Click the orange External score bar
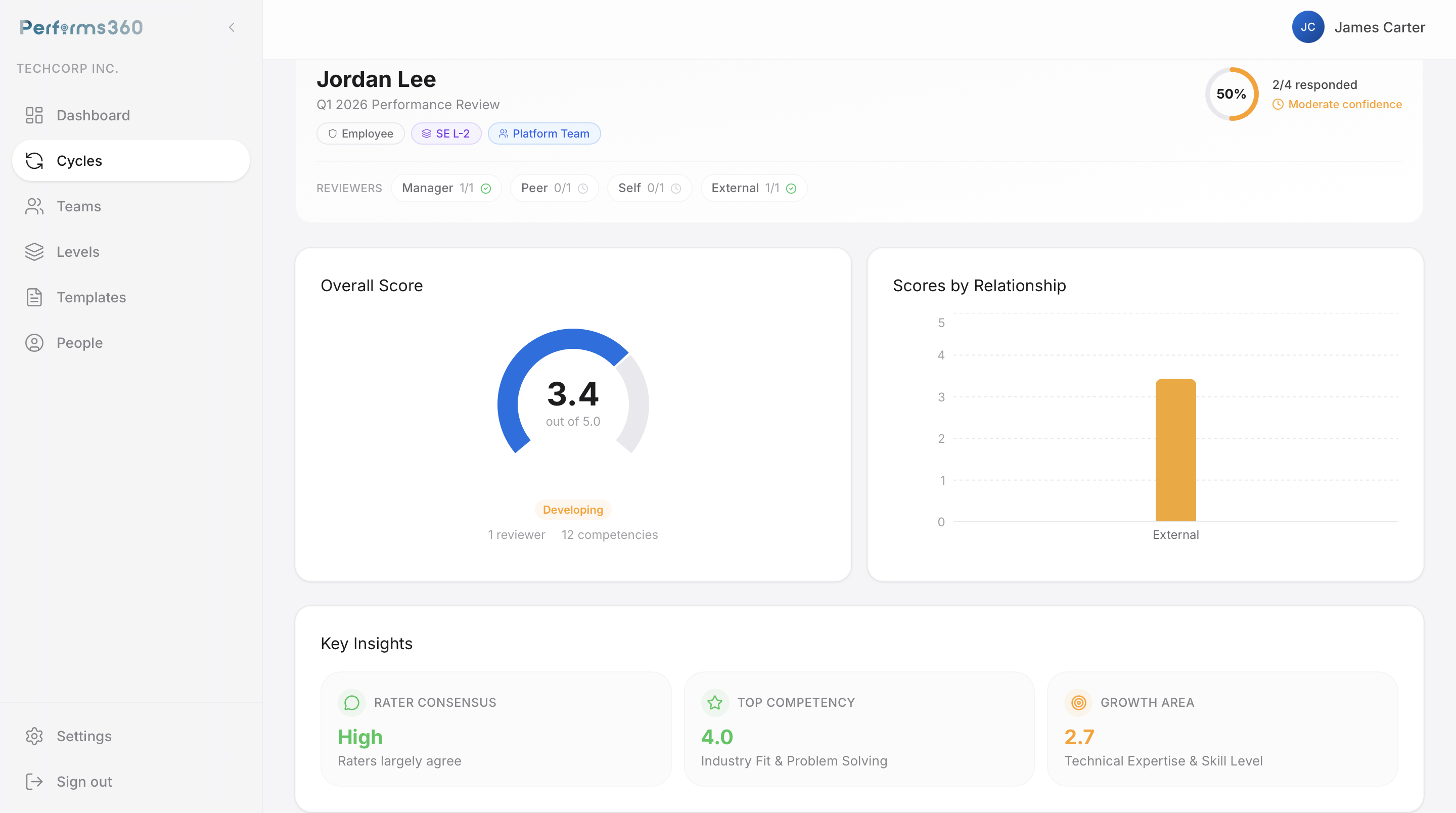The image size is (1456, 813). pyautogui.click(x=1175, y=450)
